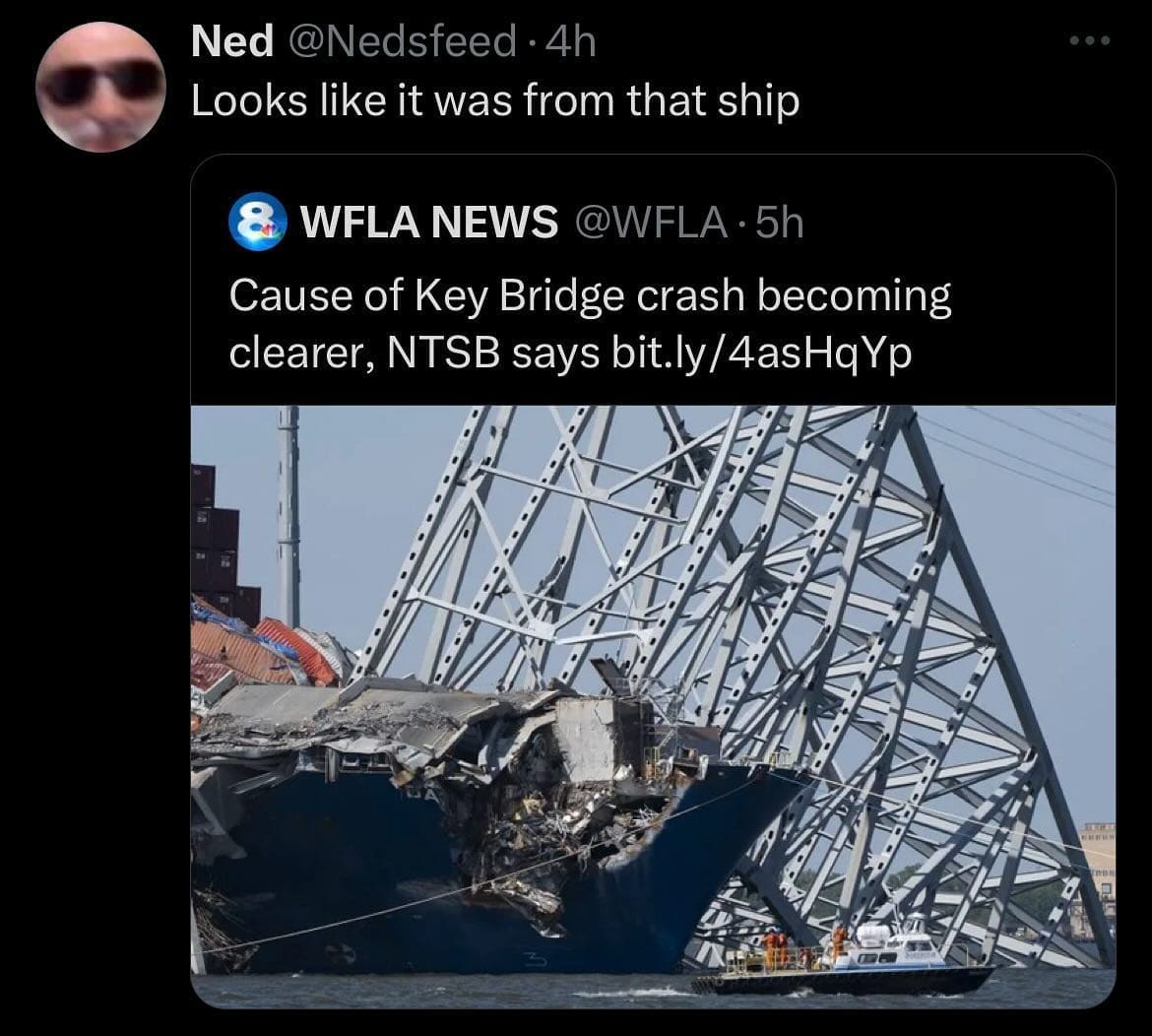Viewport: 1152px width, 1036px height.
Task: Open the Key Bridge crash photo
Action: pos(653,707)
